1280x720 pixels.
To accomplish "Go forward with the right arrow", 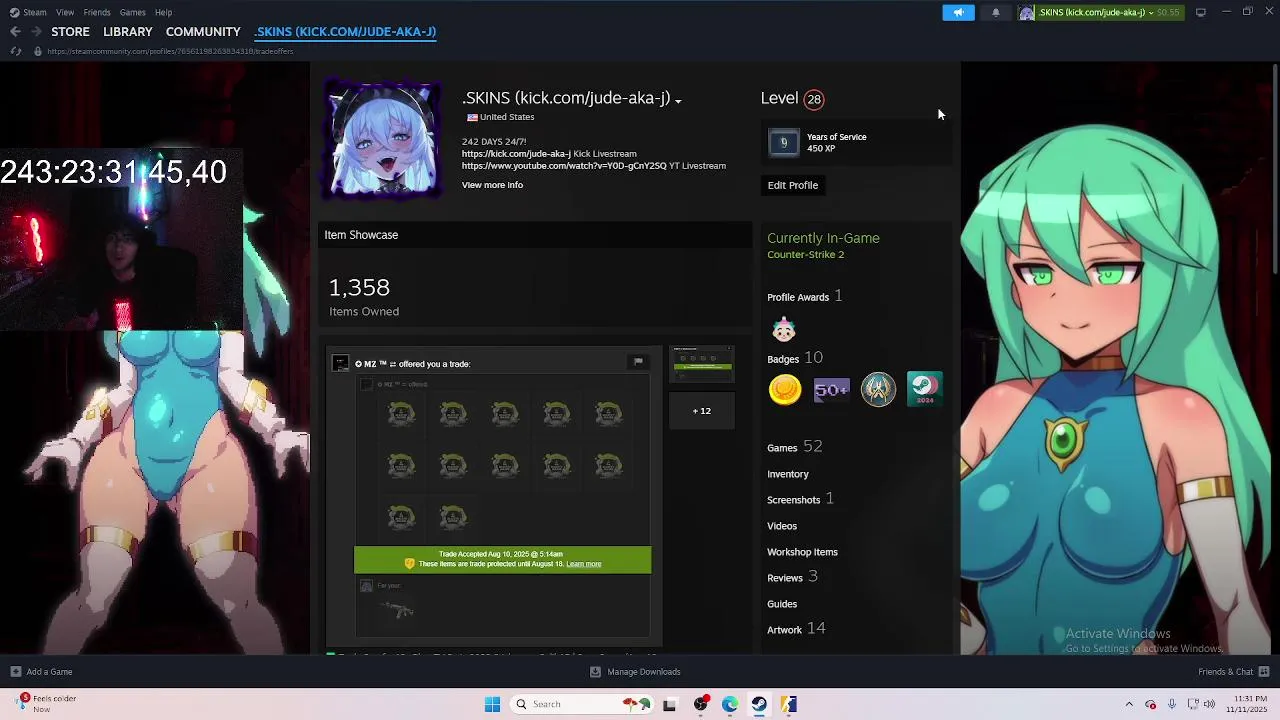I will tap(36, 32).
